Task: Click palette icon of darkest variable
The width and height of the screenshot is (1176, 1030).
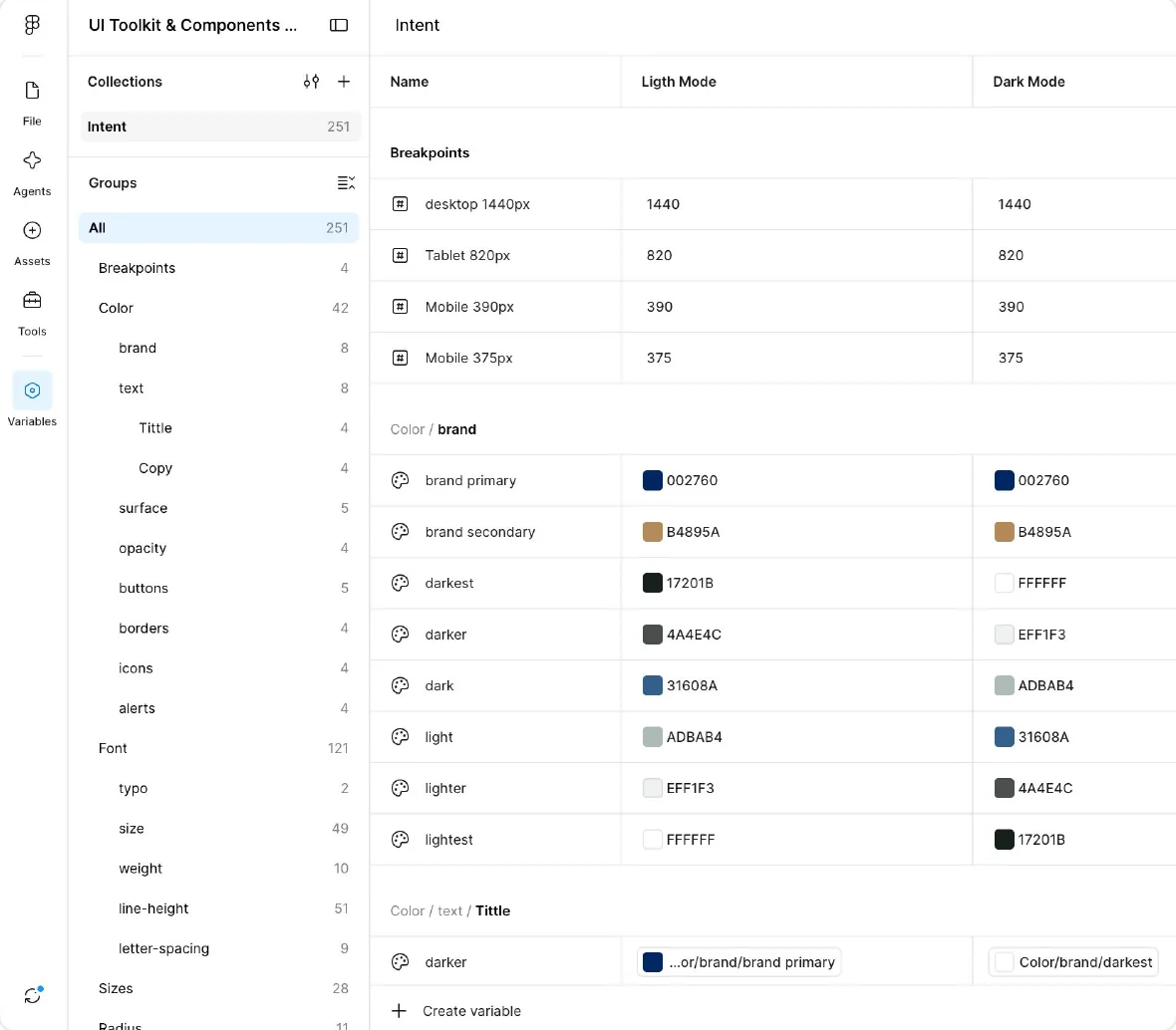Action: 401,583
